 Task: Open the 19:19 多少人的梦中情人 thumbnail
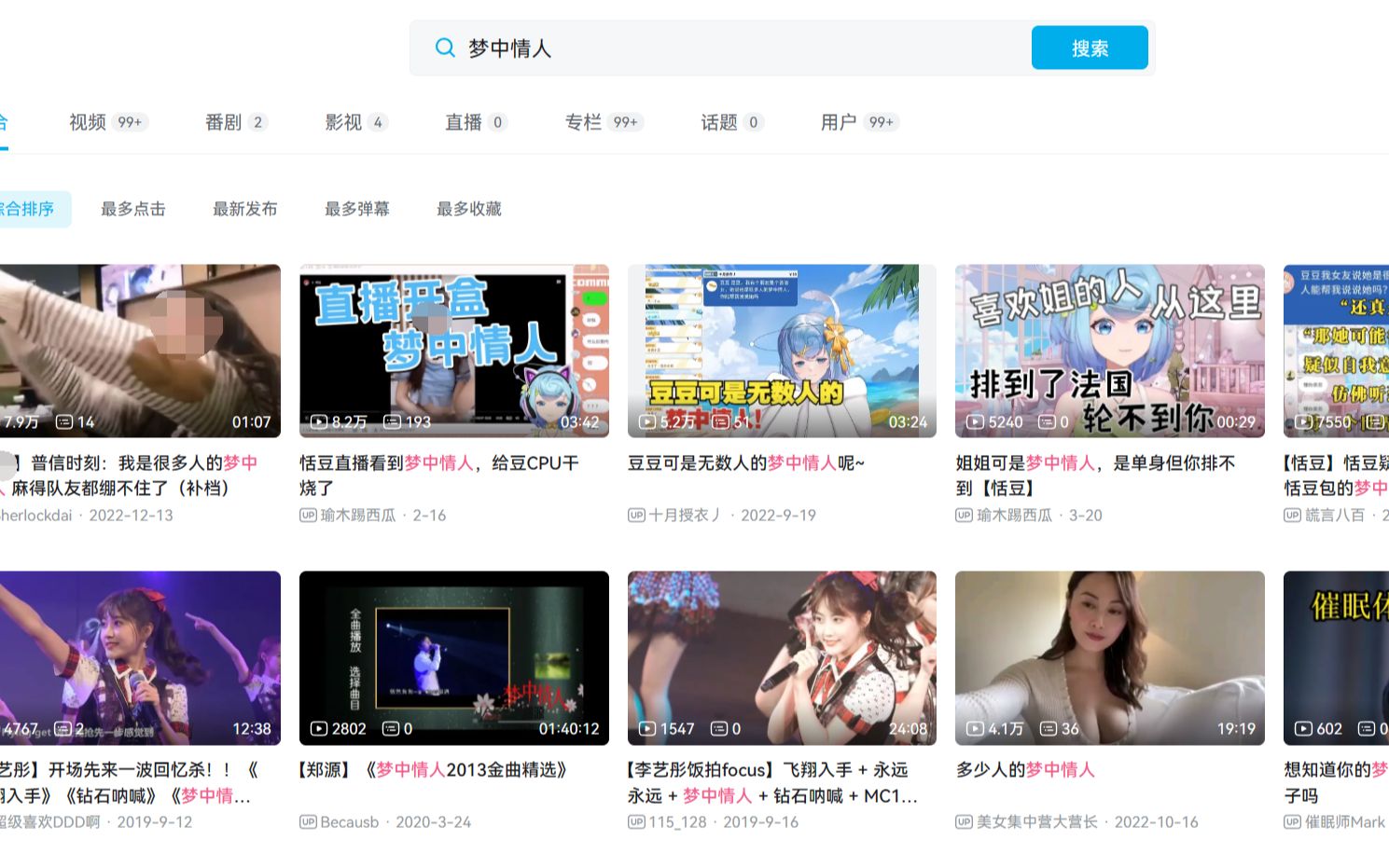[1110, 658]
